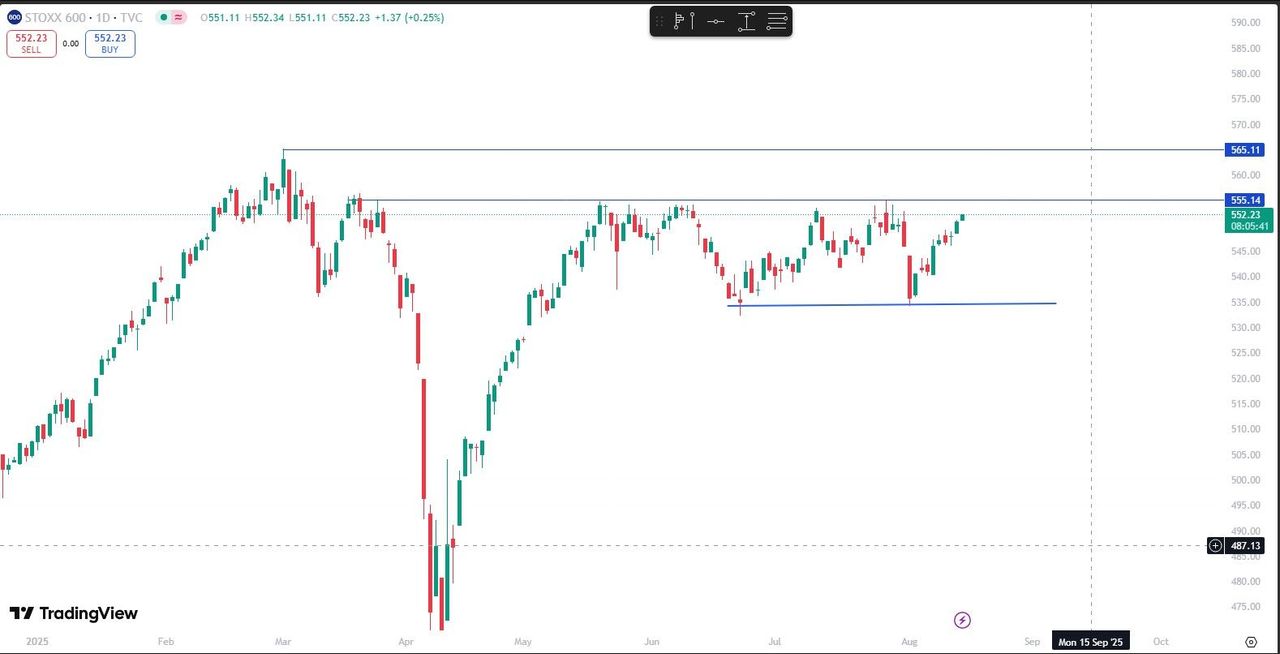Click the pink approximate-data indicator
The height and width of the screenshot is (654, 1280).
pos(179,17)
